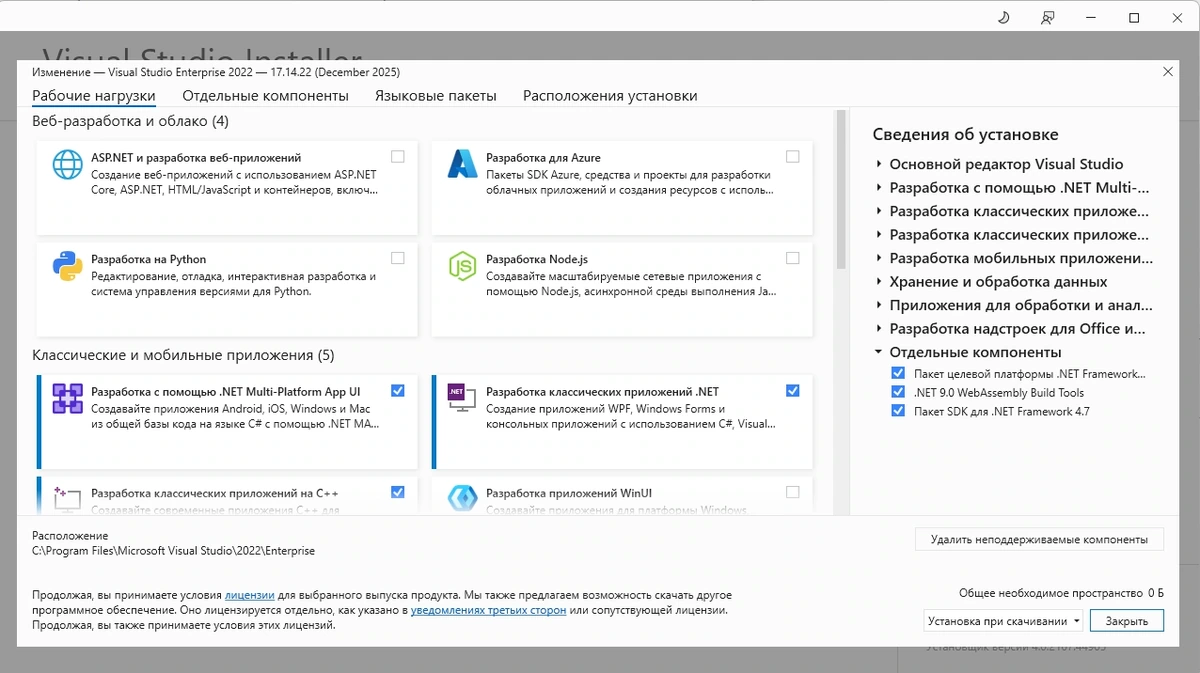1200x673 pixels.
Task: Switch to the Workloads tab
Action: click(x=94, y=96)
